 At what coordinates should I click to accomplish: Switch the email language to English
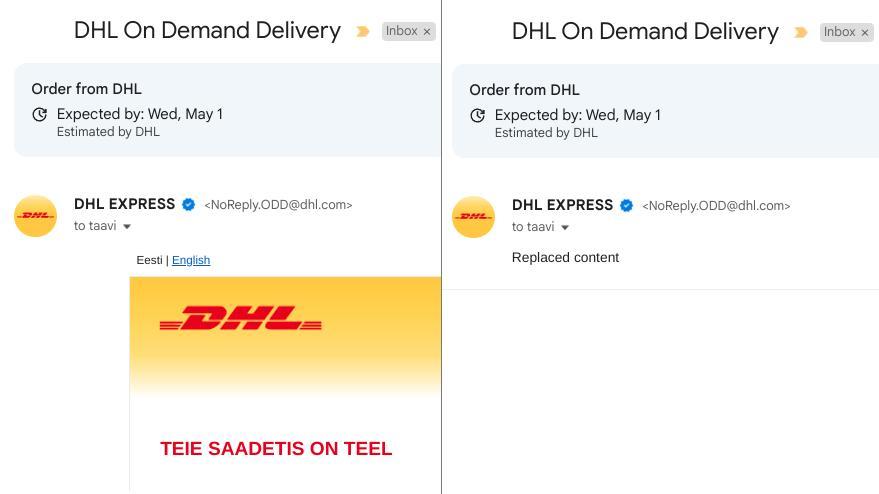click(190, 260)
